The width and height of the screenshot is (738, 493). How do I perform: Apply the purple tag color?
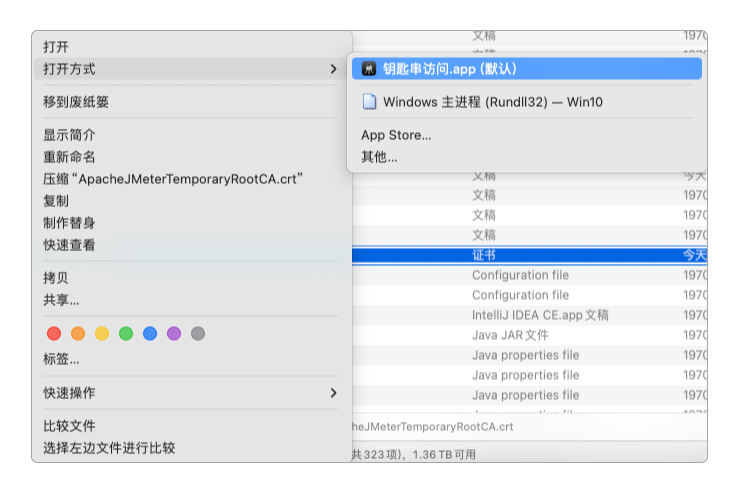point(174,333)
